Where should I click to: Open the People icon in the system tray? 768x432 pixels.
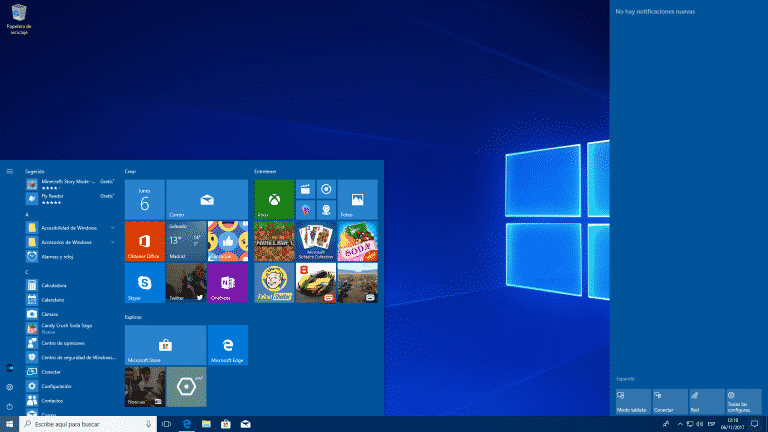point(666,424)
